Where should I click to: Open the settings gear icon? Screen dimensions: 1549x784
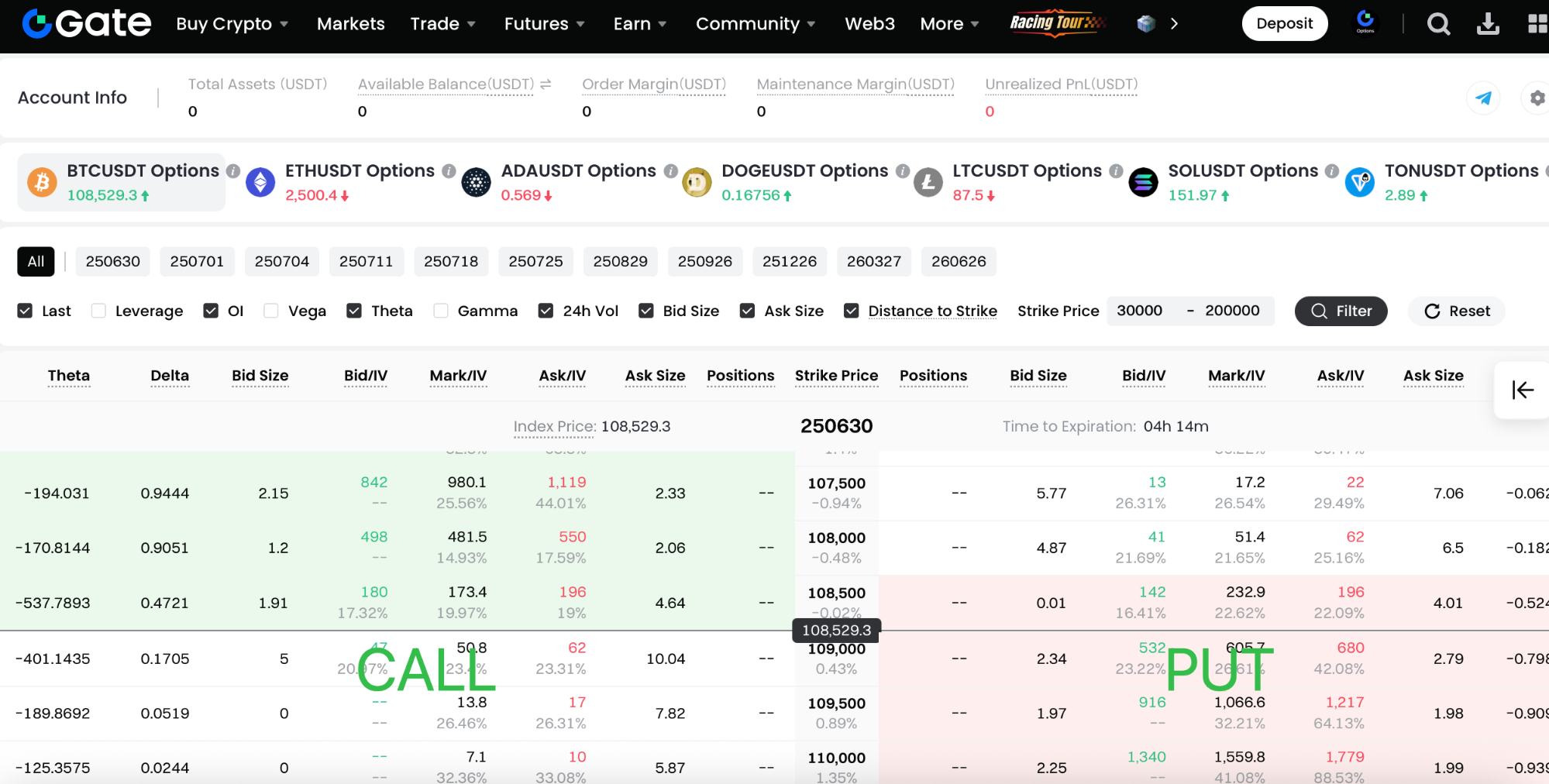coord(1537,98)
